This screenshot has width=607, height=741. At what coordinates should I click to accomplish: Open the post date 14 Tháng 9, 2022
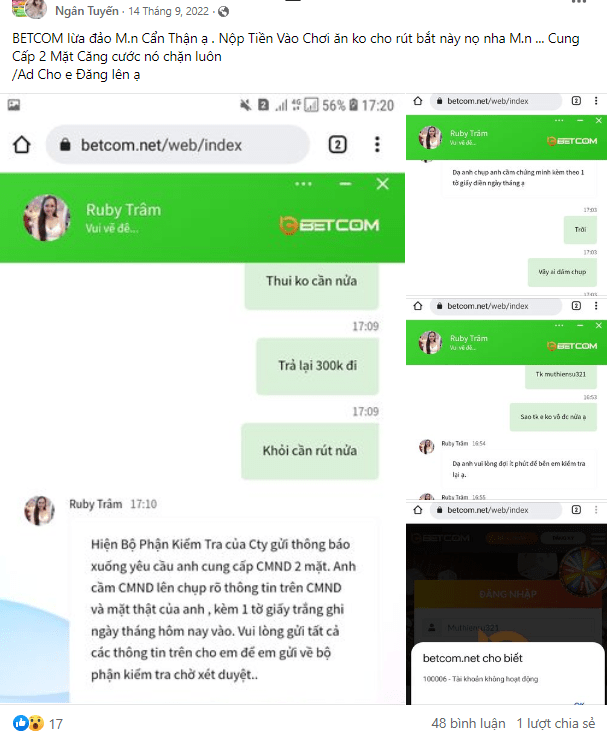168,11
